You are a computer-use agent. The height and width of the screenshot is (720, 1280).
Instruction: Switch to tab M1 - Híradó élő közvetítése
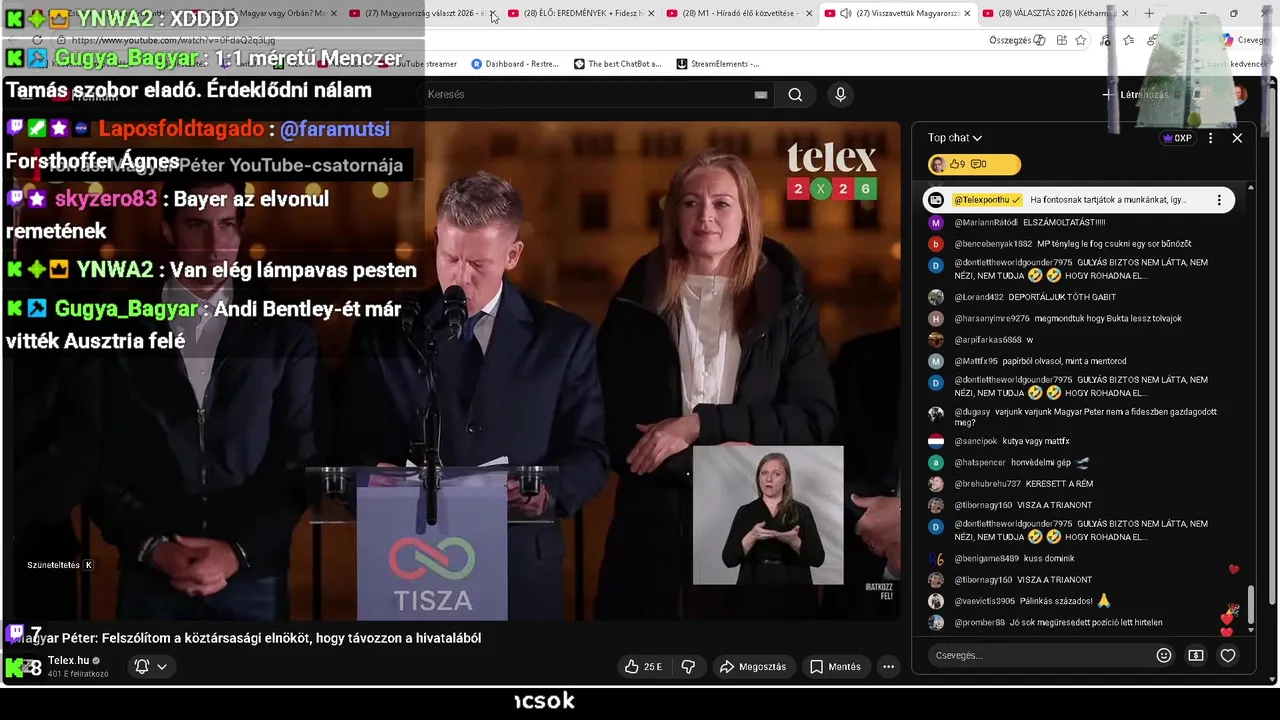coord(739,13)
